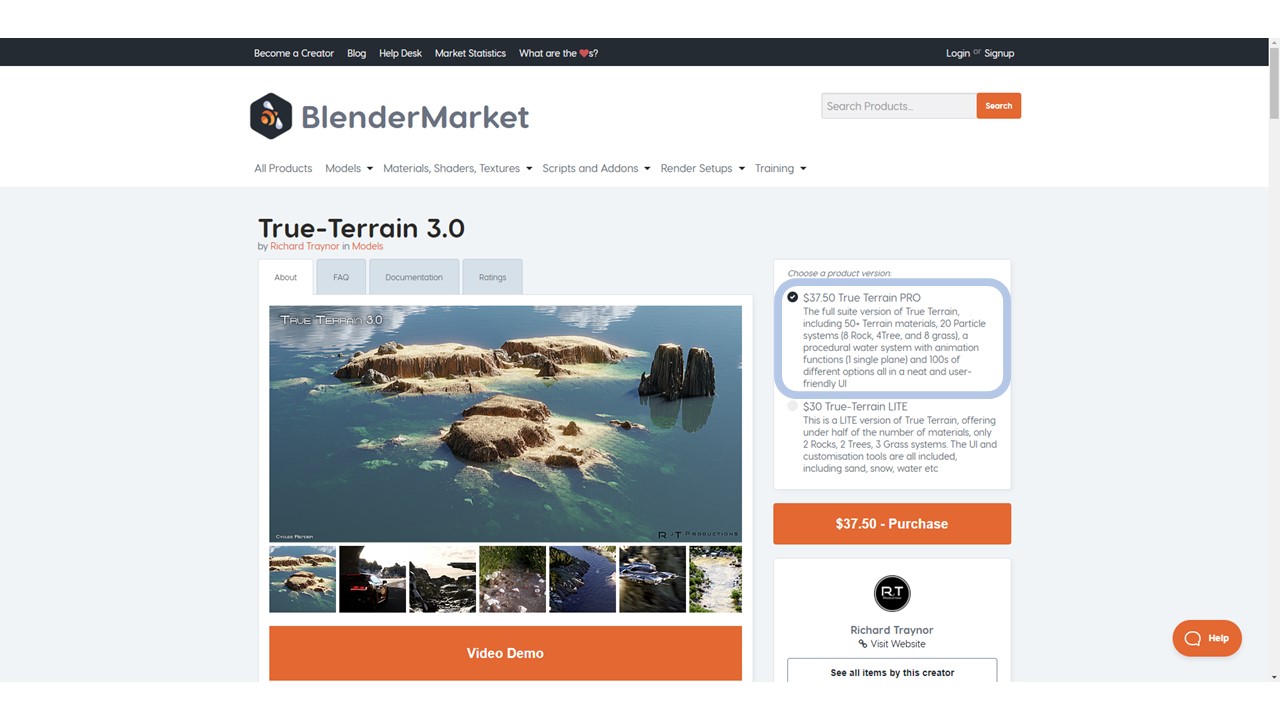Open the Help Desk link
The image size is (1280, 720).
[x=400, y=53]
